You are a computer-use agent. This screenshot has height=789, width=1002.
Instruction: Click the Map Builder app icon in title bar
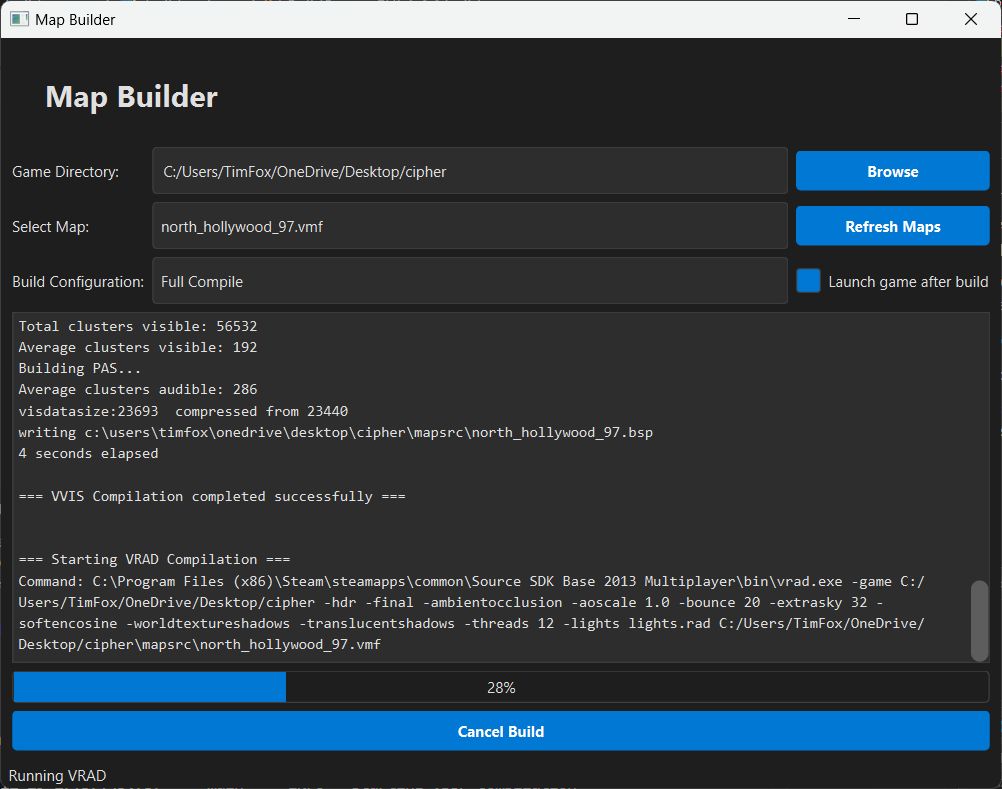(x=19, y=19)
